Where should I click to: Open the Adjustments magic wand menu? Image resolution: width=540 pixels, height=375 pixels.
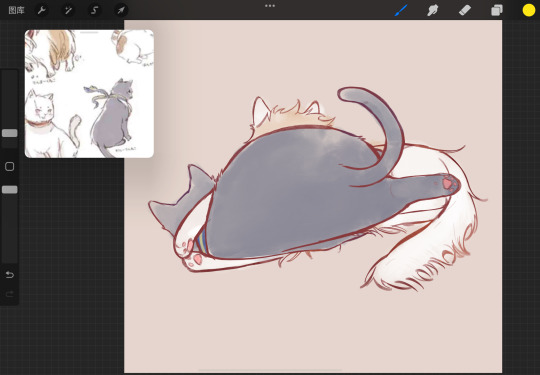pos(68,10)
